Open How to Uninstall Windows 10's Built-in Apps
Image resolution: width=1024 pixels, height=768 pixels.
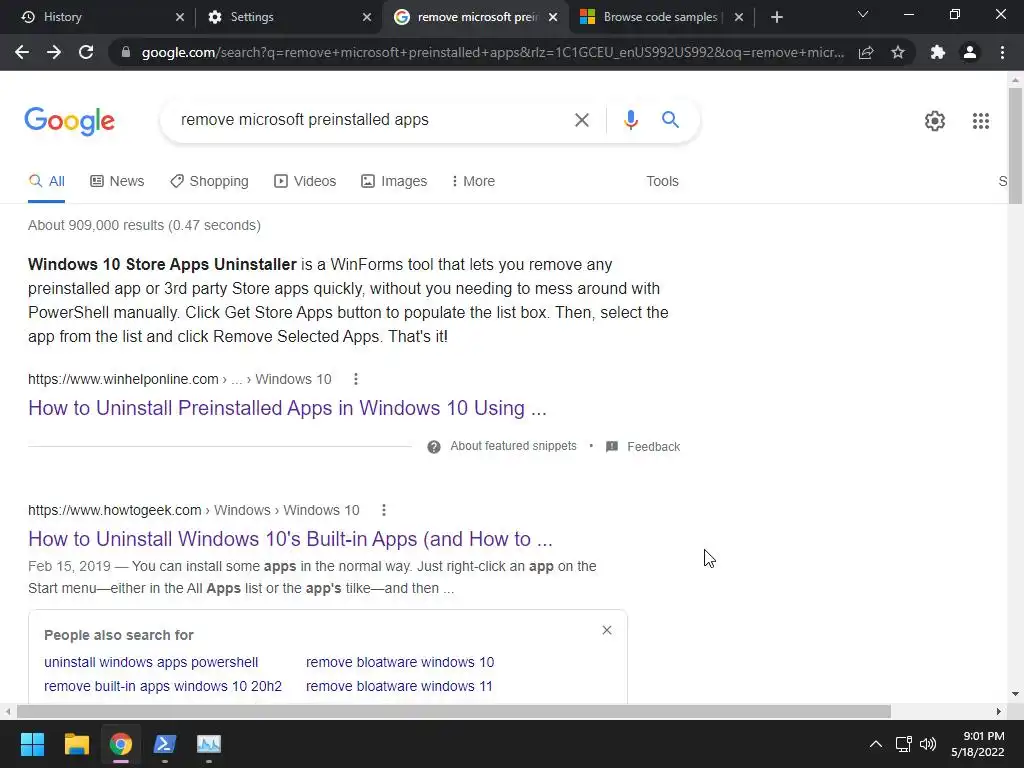coord(291,539)
